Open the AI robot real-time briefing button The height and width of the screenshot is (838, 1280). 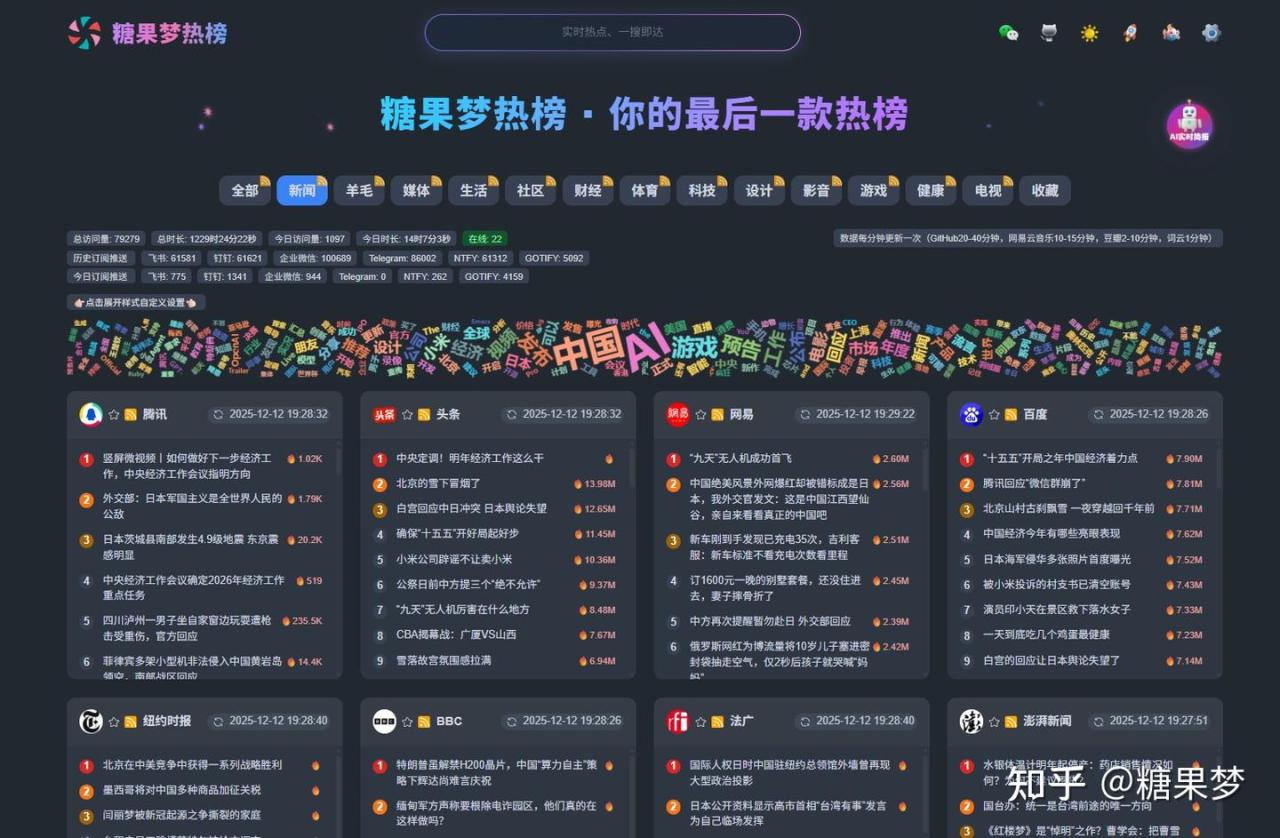point(1189,126)
